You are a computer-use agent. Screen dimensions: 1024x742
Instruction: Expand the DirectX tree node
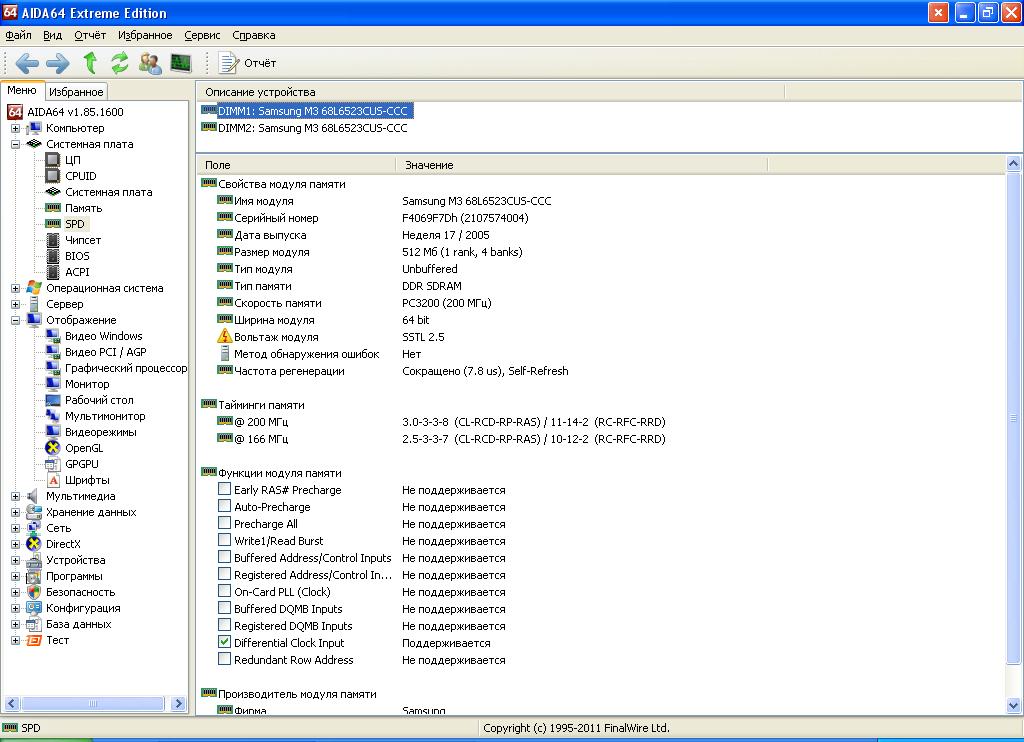click(x=16, y=544)
